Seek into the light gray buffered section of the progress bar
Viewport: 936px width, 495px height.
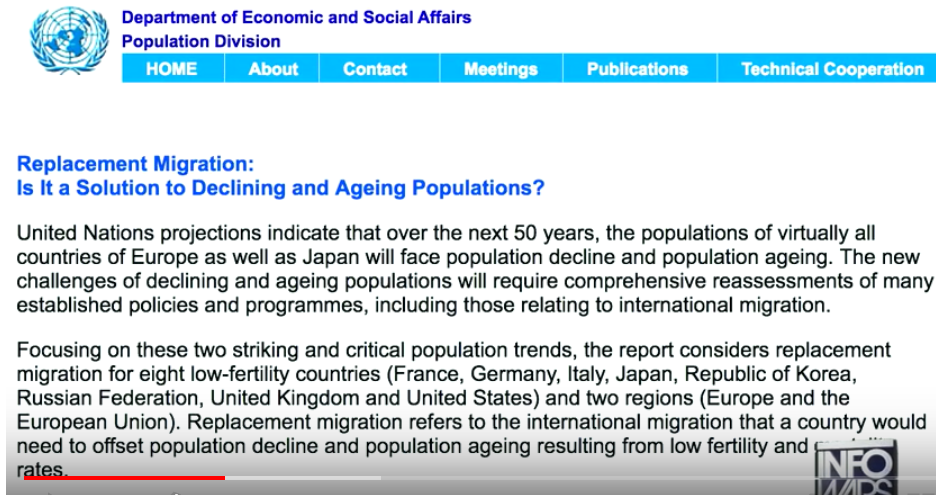coord(300,478)
